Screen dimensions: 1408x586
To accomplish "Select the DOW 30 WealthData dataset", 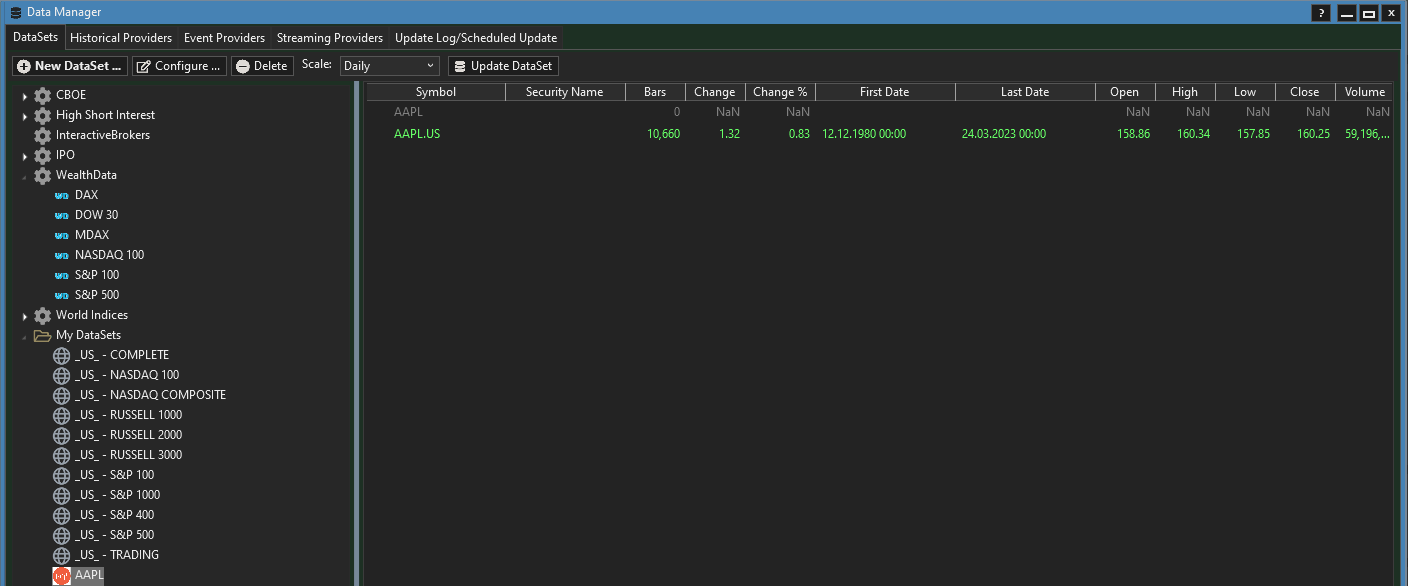I will (97, 215).
